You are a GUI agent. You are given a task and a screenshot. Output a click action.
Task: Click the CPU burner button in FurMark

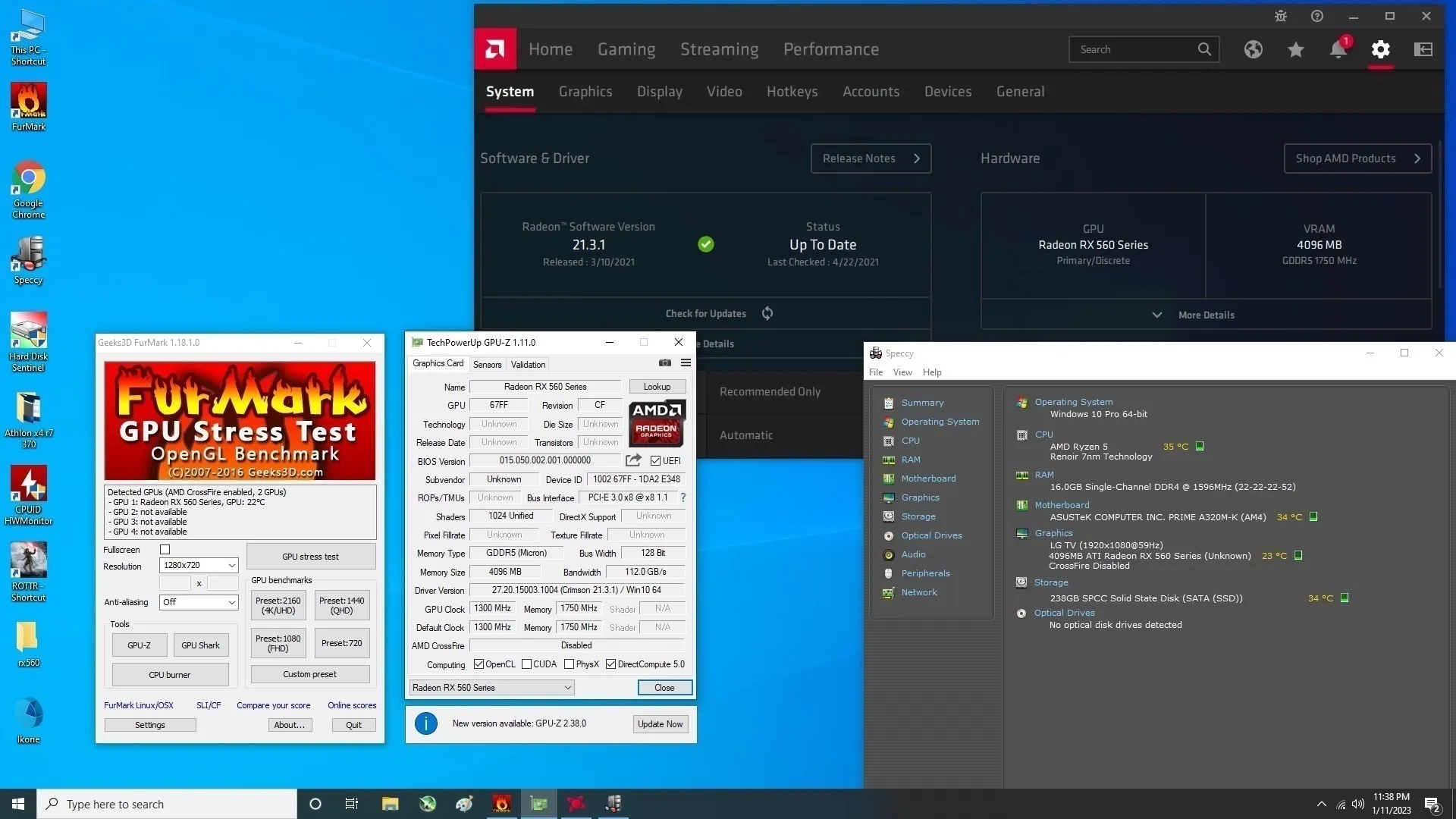tap(170, 675)
